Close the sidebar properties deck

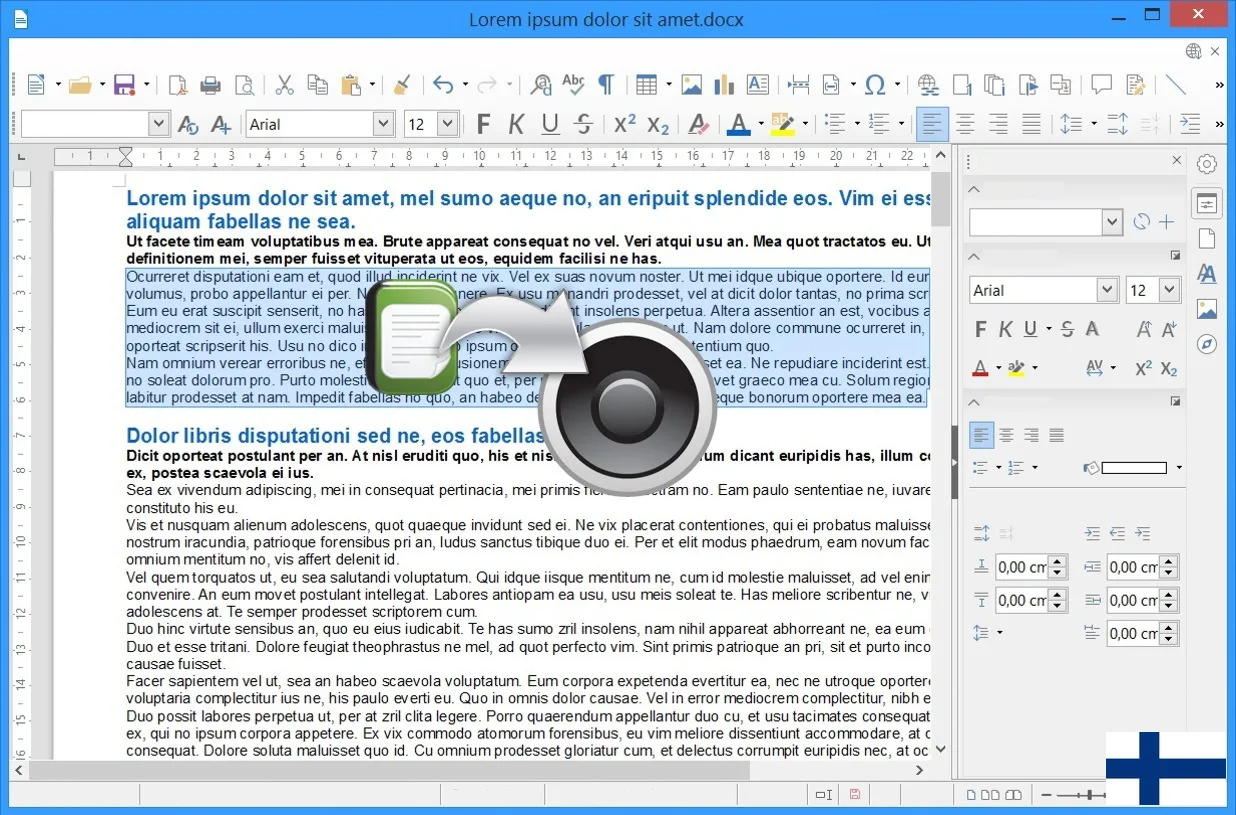pyautogui.click(x=1176, y=160)
